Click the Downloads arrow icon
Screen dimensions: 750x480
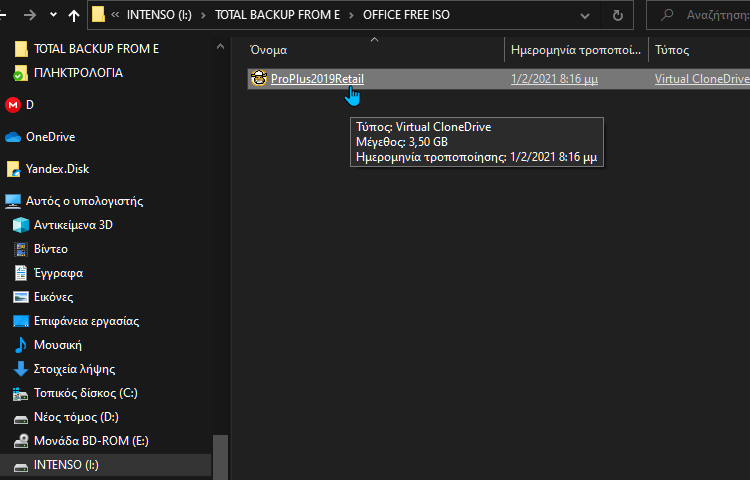click(21, 369)
